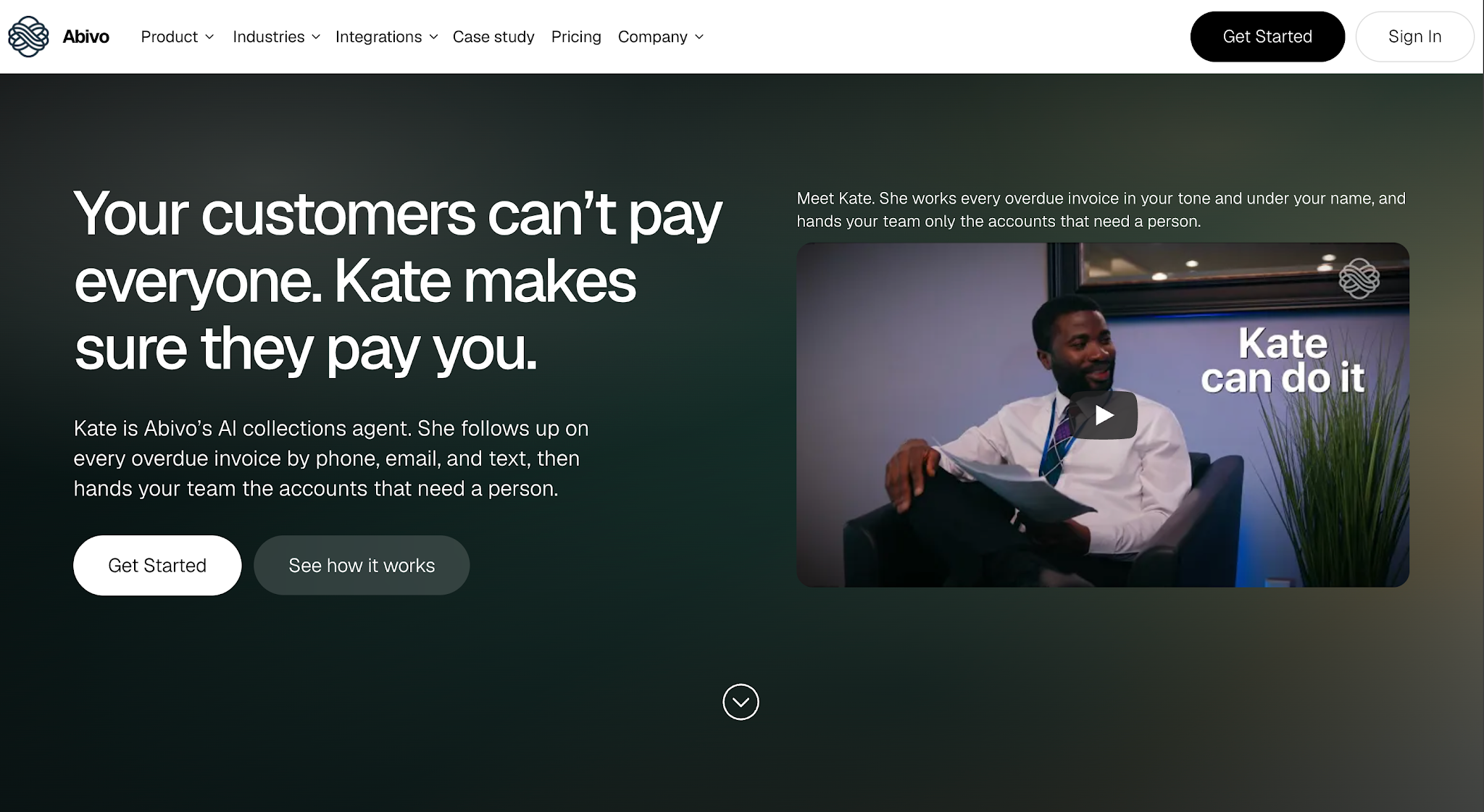Click the Sign In button
Screen dimensions: 1484x812
click(x=1414, y=36)
